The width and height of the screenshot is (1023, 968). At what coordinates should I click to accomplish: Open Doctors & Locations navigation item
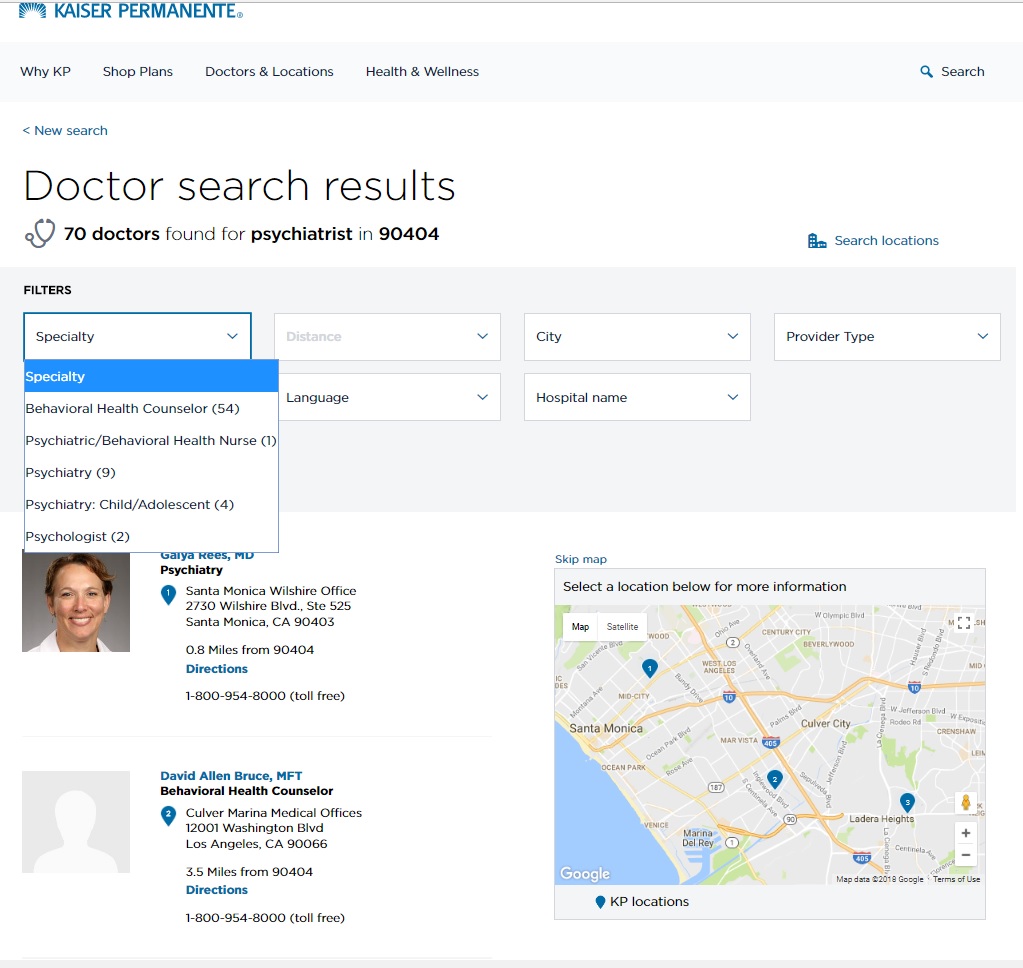[269, 72]
